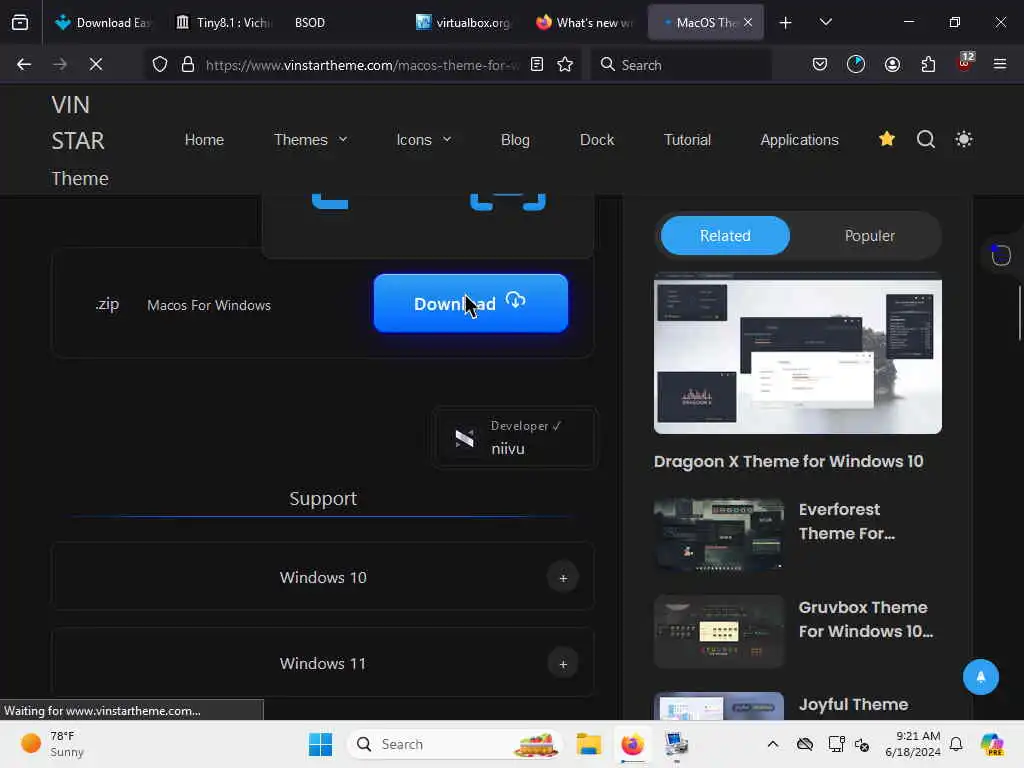
Task: Open notifications bell icon
Action: pos(956,744)
